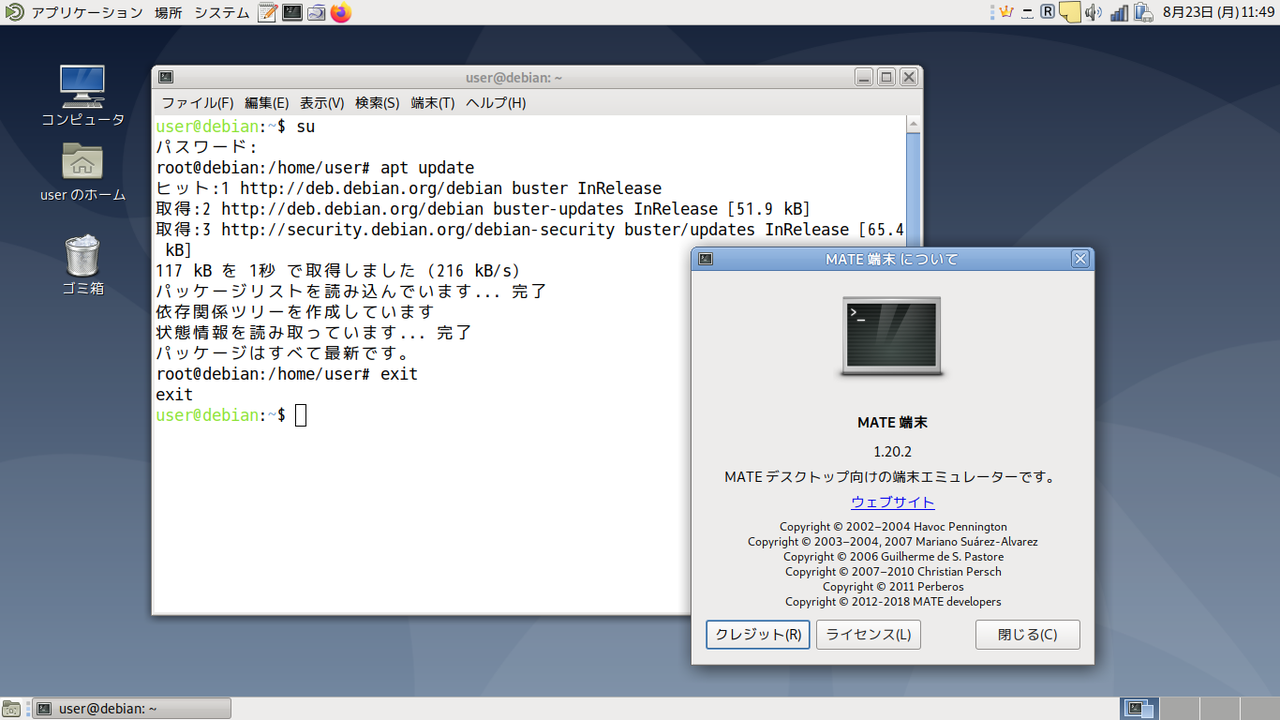This screenshot has width=1280, height=720.
Task: Click the input method R indicator
Action: tap(1048, 13)
